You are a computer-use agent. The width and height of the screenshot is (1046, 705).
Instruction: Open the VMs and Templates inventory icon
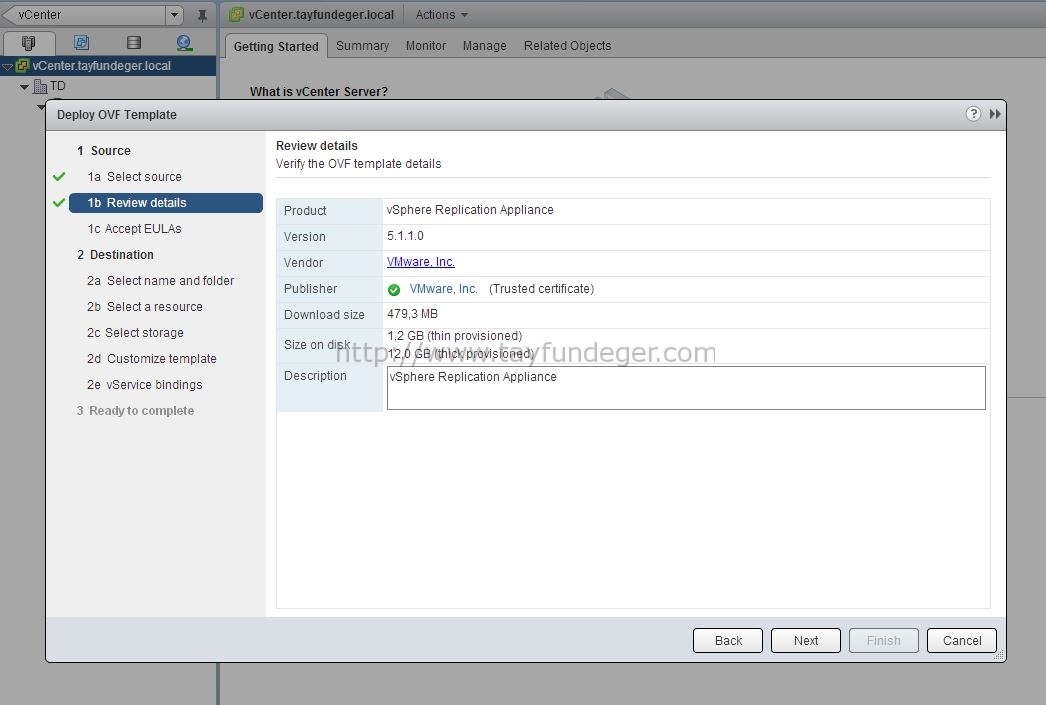click(81, 43)
